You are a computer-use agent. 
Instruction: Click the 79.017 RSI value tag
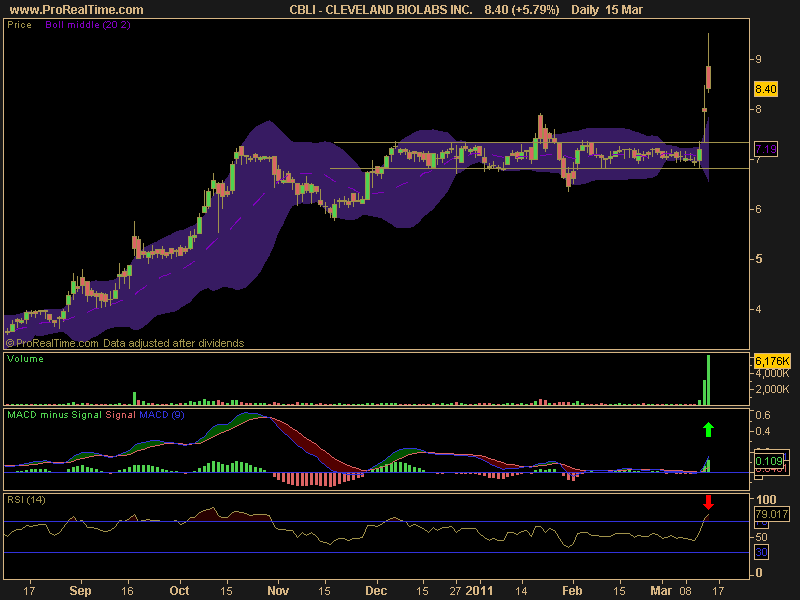pos(772,514)
